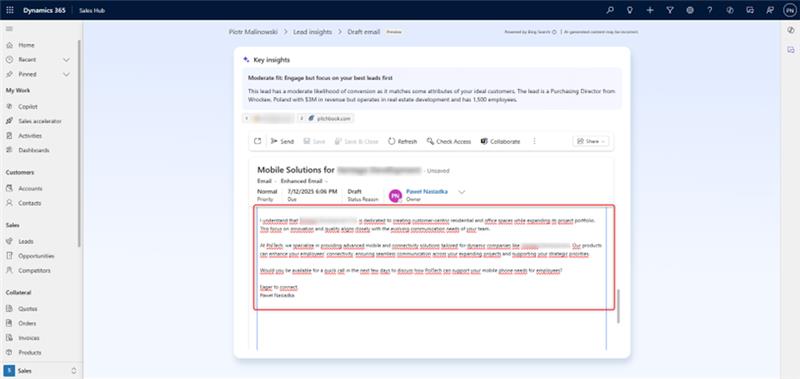
Task: Expand header chevron next to Owner
Action: pos(462,192)
